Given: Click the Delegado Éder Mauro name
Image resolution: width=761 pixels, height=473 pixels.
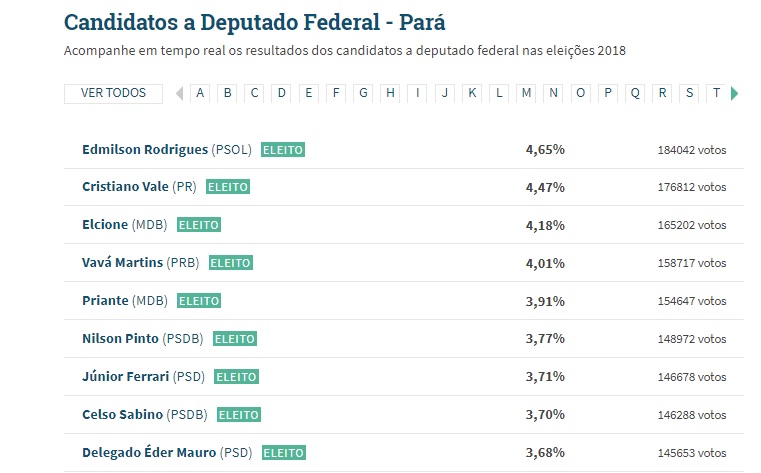Looking at the screenshot, I should pyautogui.click(x=148, y=453).
